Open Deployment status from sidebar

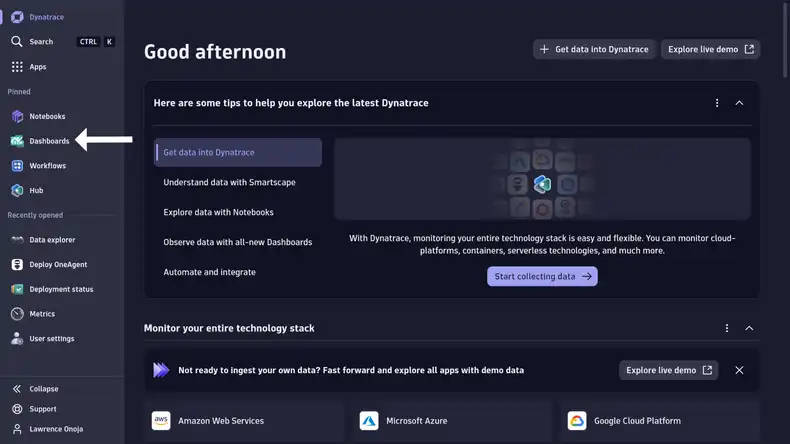pos(62,289)
